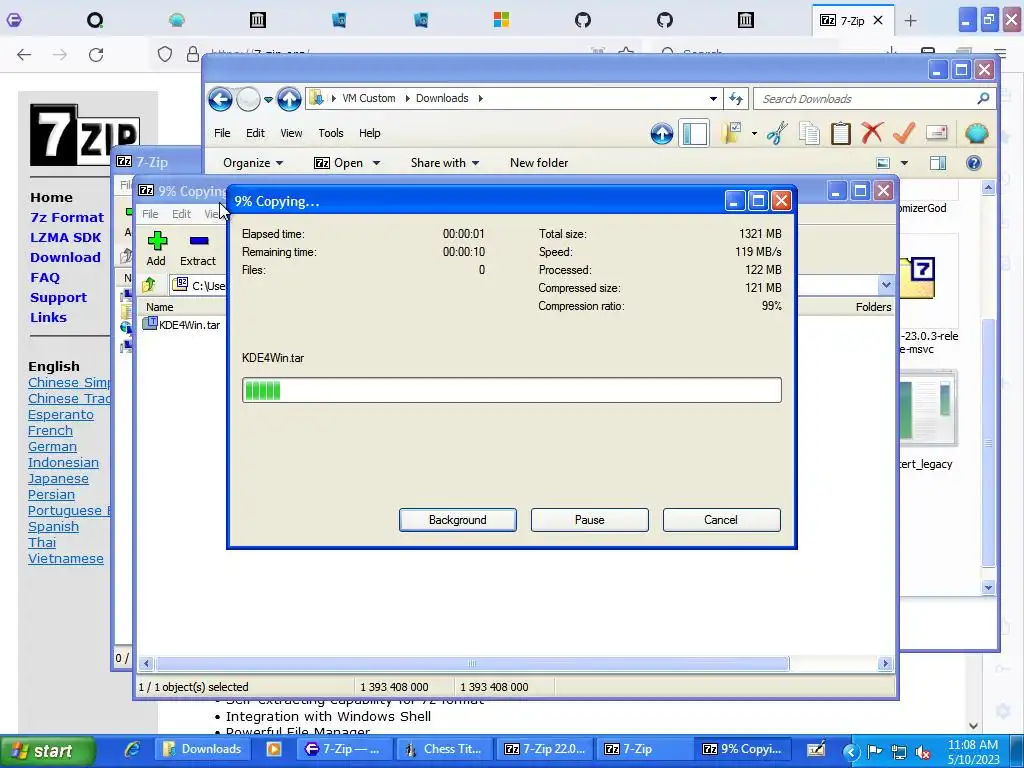
Task: Switch to Downloads taskbar item
Action: pos(202,749)
